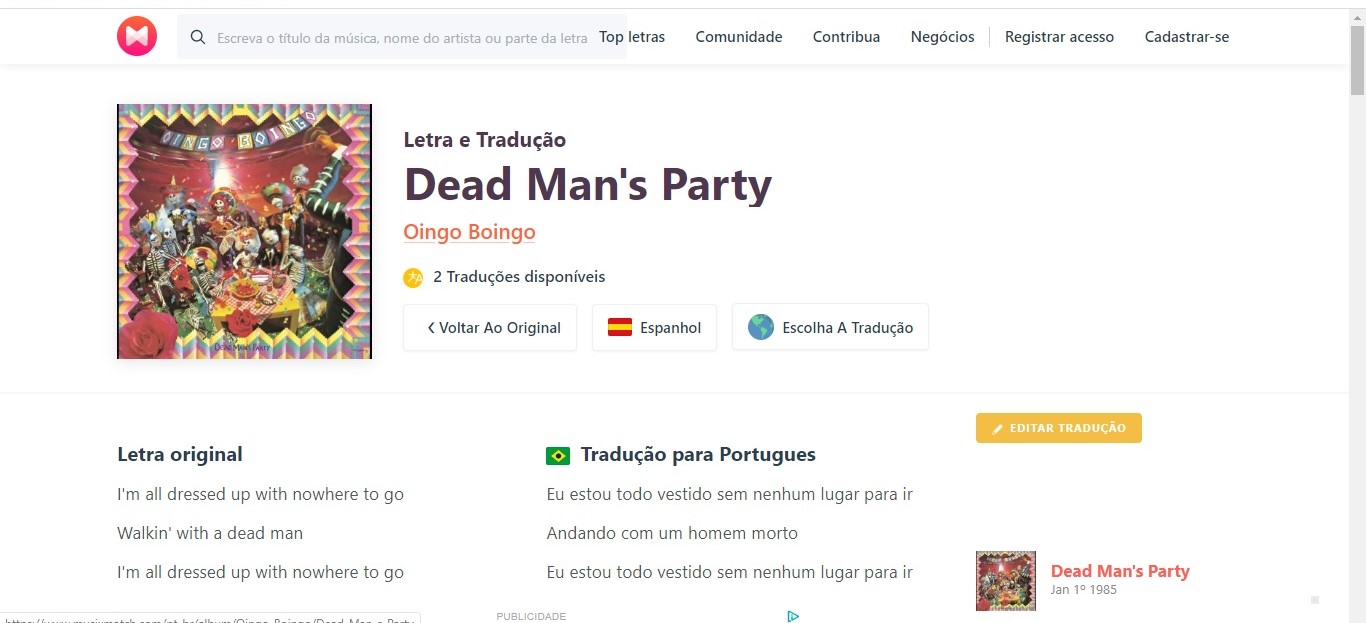Image resolution: width=1366 pixels, height=623 pixels.
Task: Click the yellow translations badge icon
Action: 413,277
